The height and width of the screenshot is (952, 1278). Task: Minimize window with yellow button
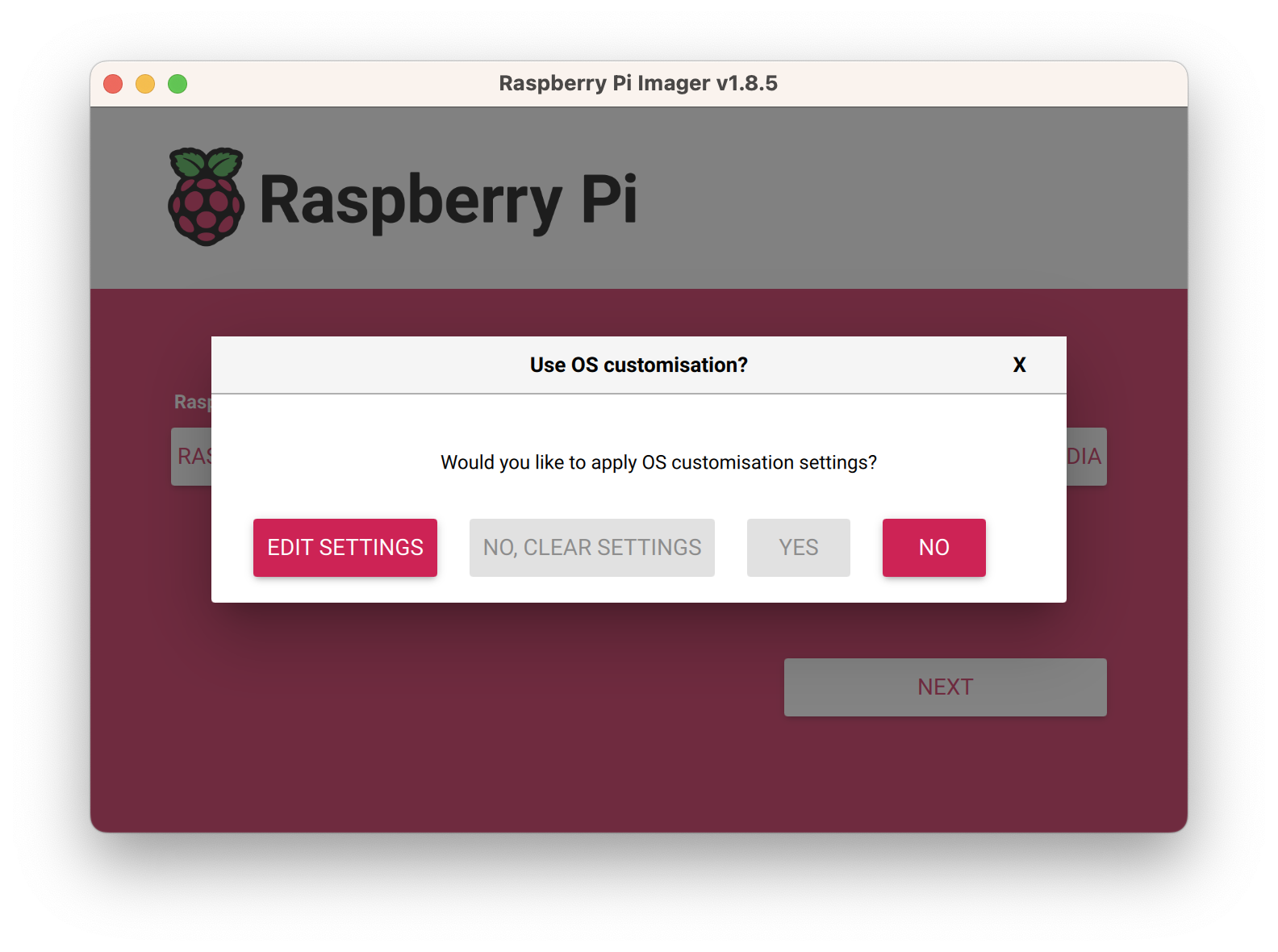pos(145,84)
